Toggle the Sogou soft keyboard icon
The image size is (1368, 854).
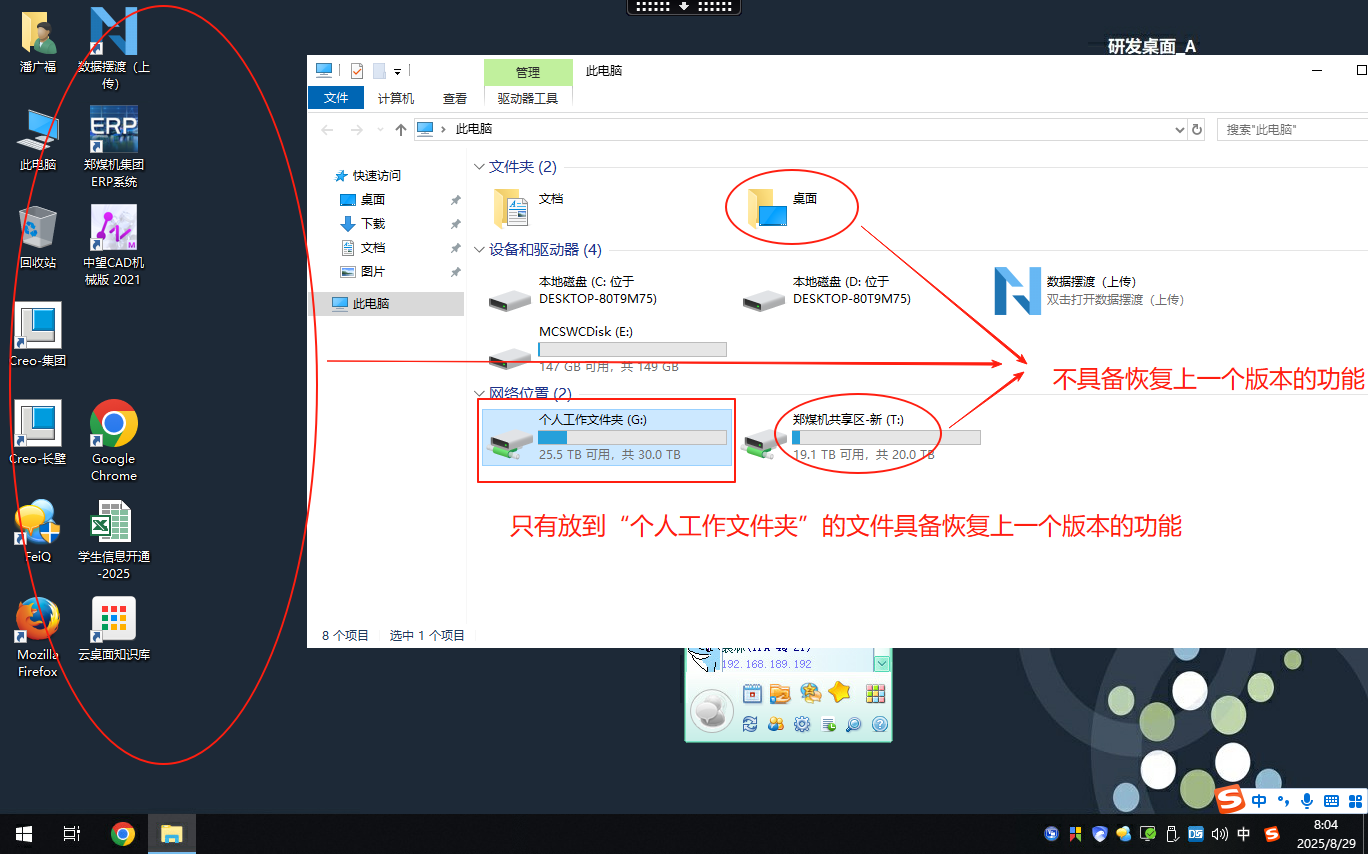coord(1331,801)
